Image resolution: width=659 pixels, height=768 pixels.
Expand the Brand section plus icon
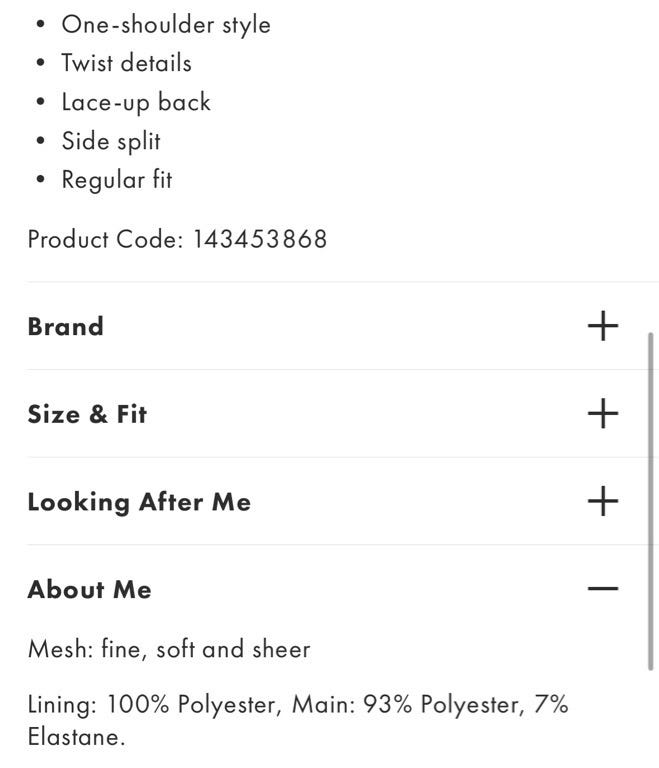(x=602, y=326)
